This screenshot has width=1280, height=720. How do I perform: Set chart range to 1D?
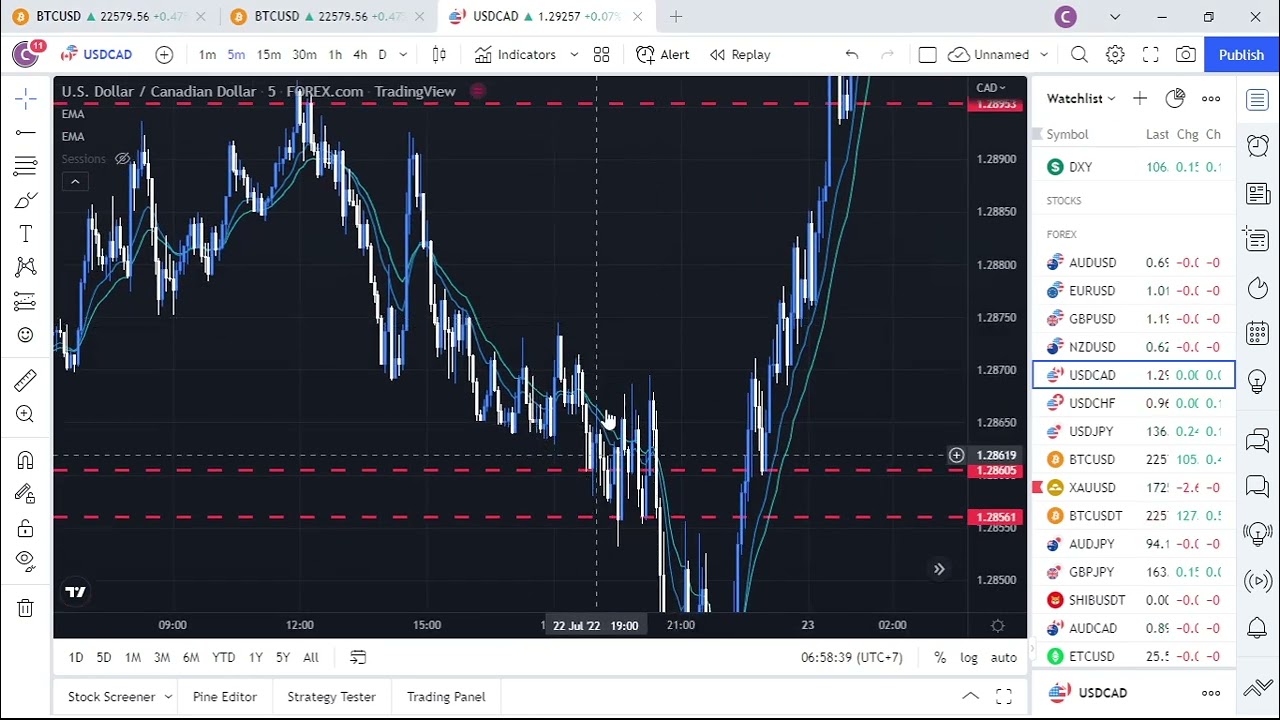click(76, 658)
